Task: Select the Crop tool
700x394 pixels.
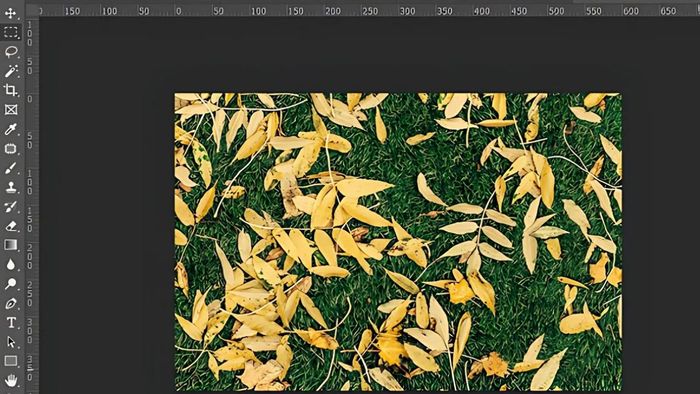Action: (11, 90)
